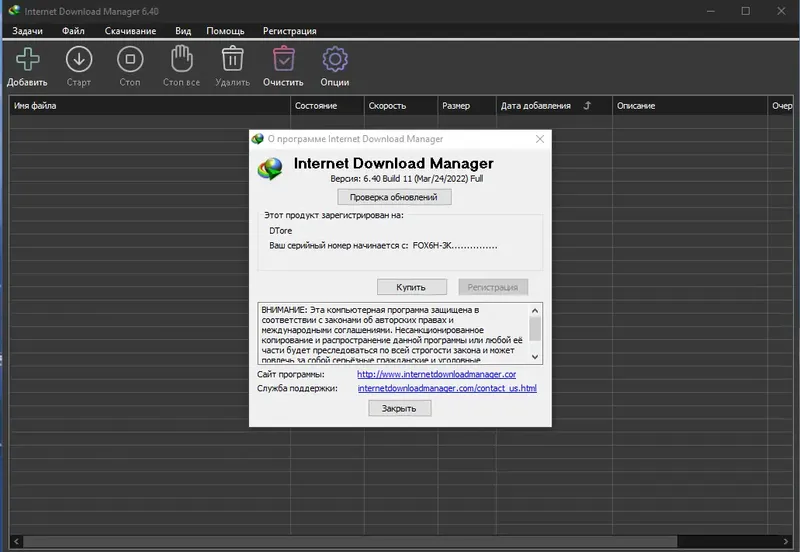Click the registered name DTore
This screenshot has height=552, width=800.
(x=281, y=231)
